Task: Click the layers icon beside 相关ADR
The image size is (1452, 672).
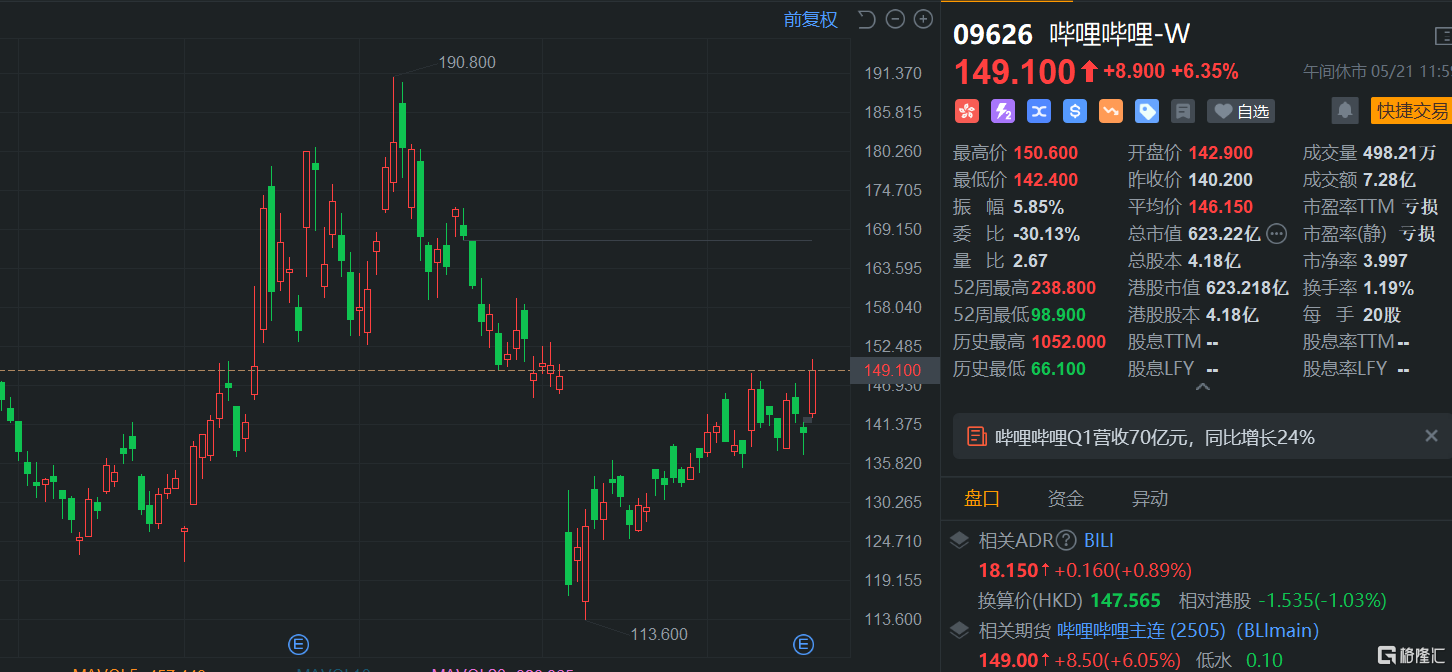Action: [x=959, y=541]
